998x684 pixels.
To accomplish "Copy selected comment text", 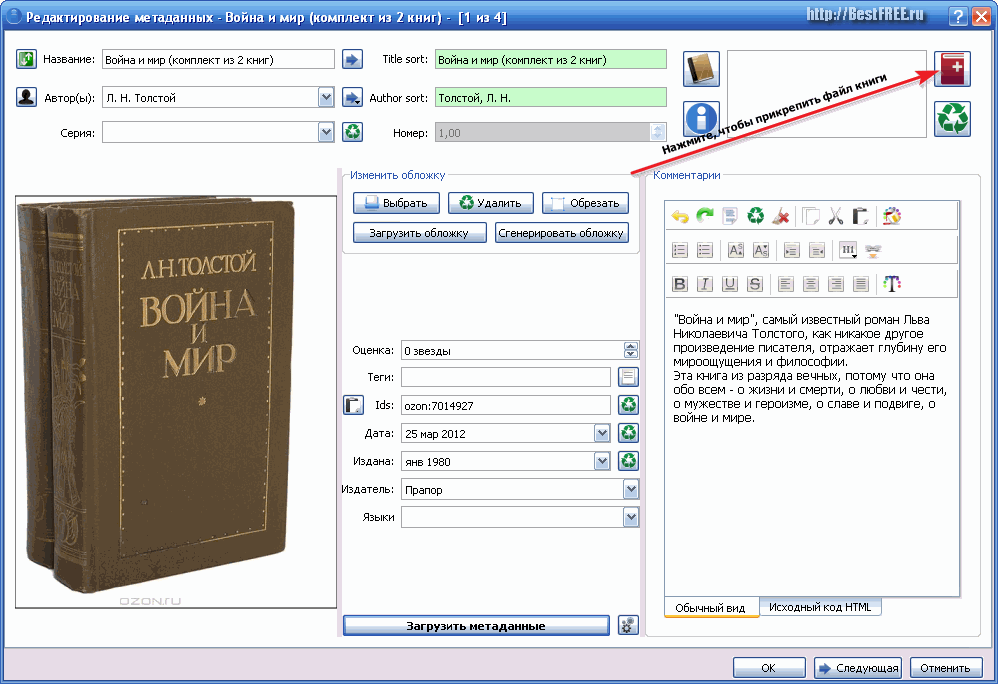I will (x=811, y=216).
